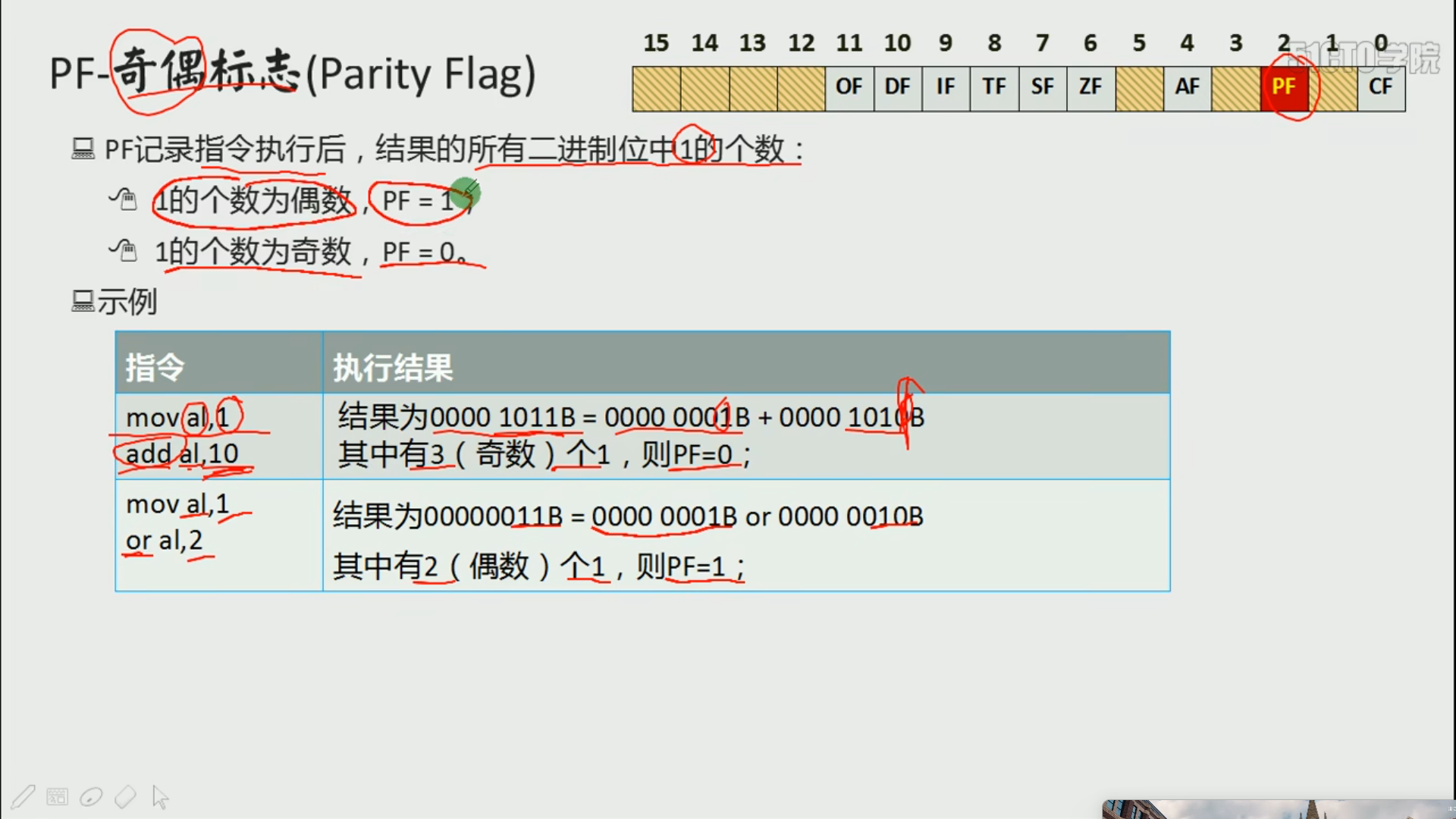This screenshot has width=1456, height=819.
Task: Open the drawing options panel tool
Action: click(57, 796)
